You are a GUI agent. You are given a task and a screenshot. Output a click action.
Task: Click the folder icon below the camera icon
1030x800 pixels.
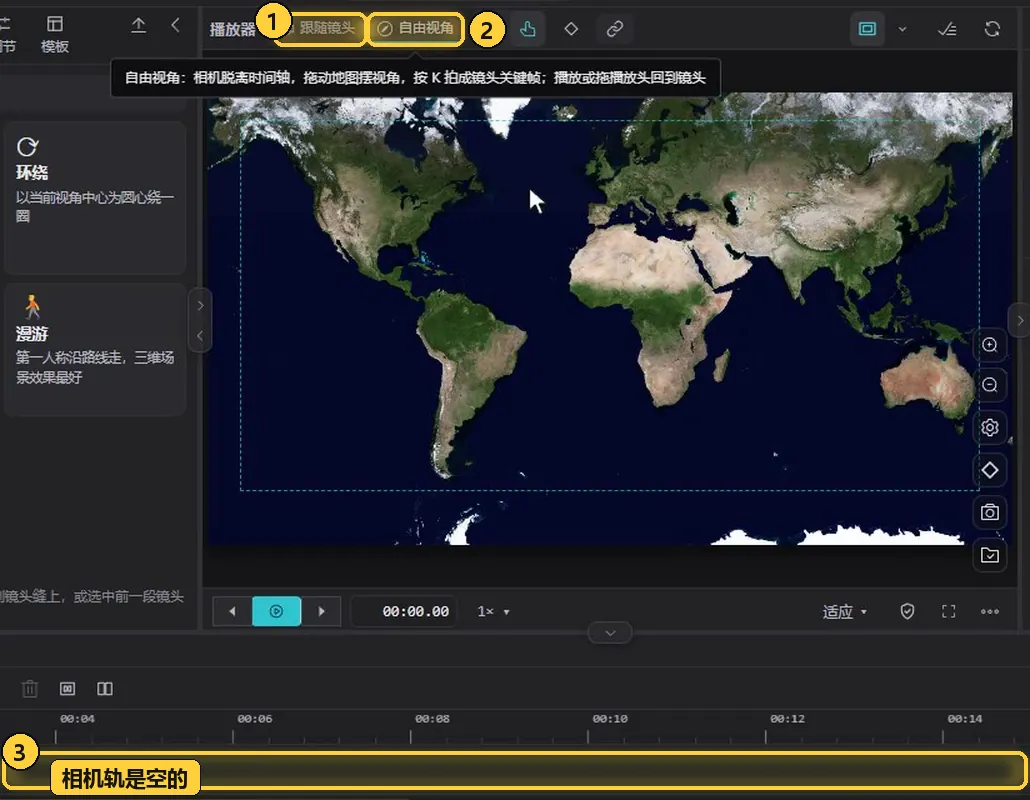[989, 555]
